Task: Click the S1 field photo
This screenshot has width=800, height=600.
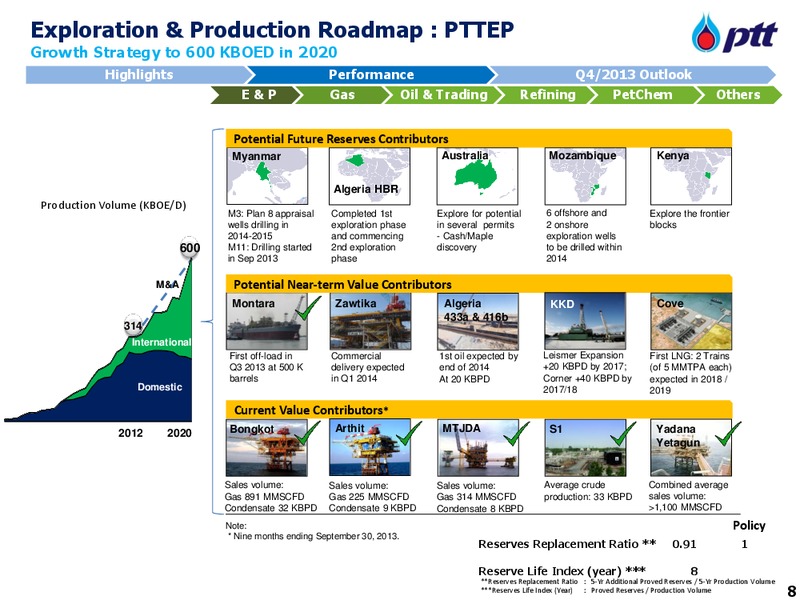Action: coord(585,448)
